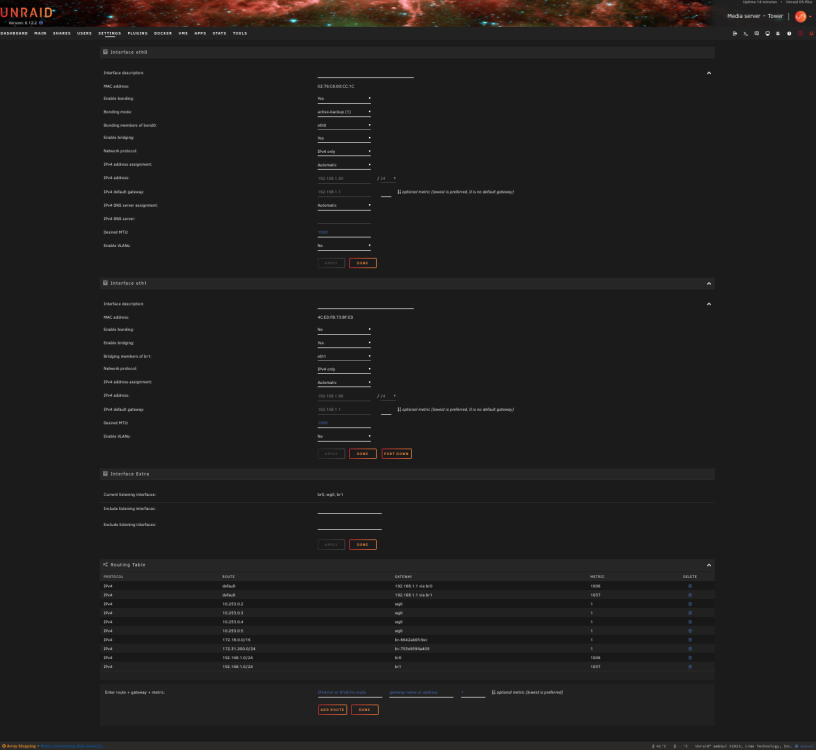Image resolution: width=816 pixels, height=750 pixels.
Task: Click eth0 Interface description field
Action: [x=365, y=73]
